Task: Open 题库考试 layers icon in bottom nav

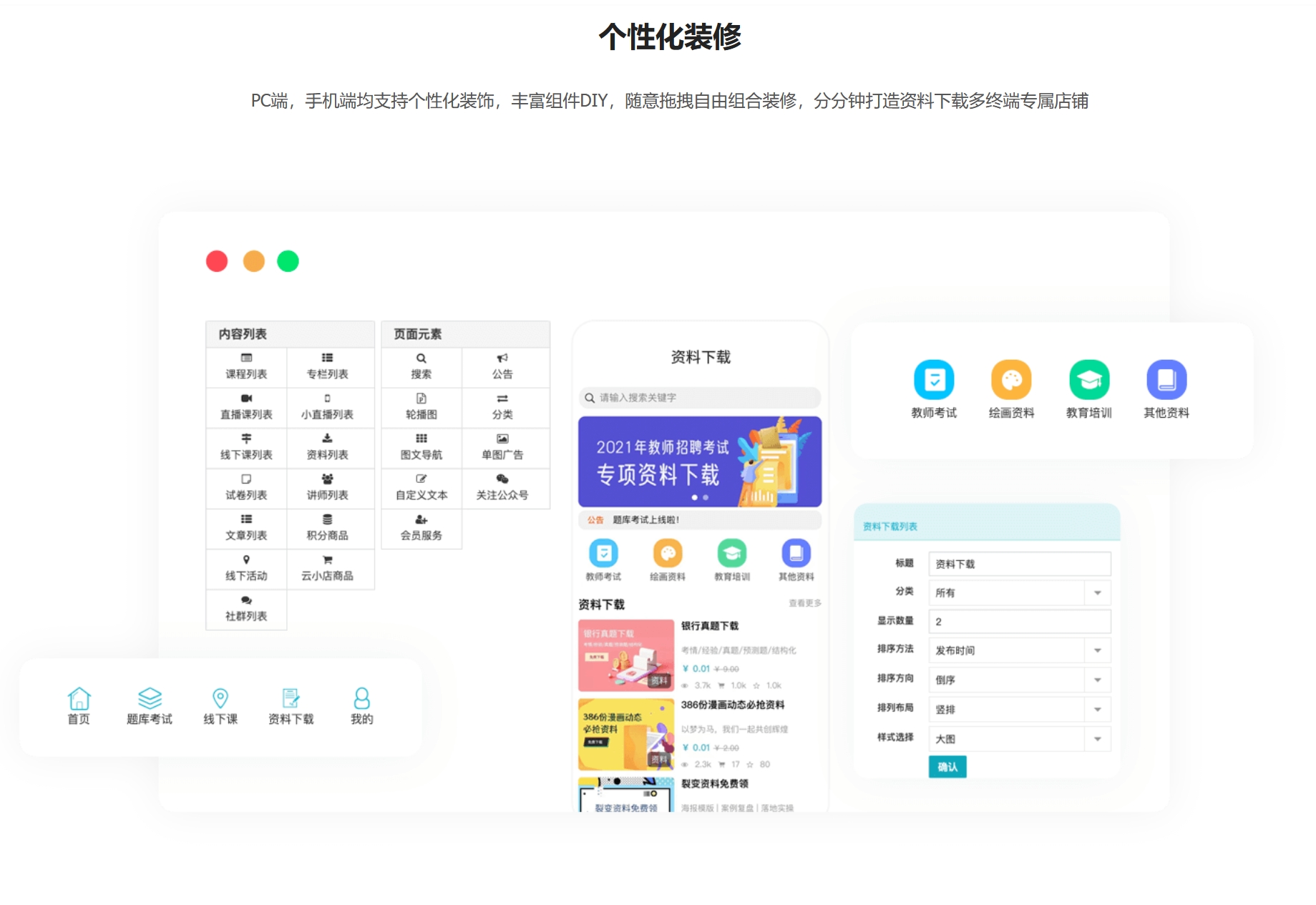Action: (150, 698)
